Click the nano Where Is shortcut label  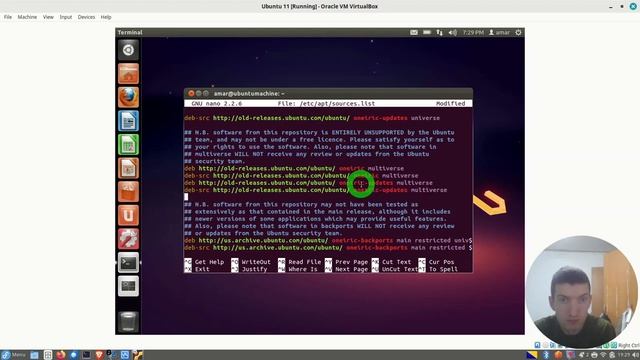point(303,269)
